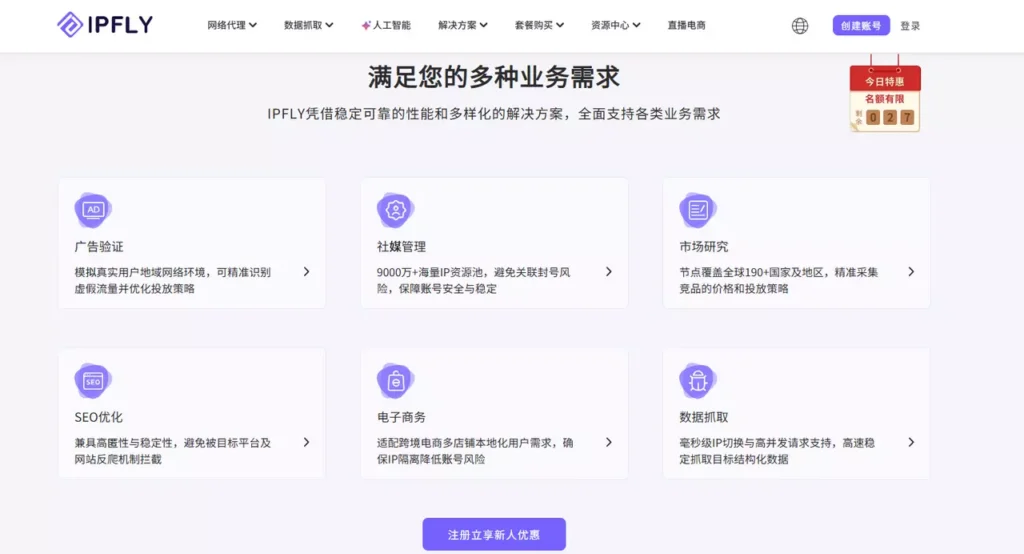The height and width of the screenshot is (554, 1024).
Task: Open the 电子商务 card title
Action: (401, 417)
